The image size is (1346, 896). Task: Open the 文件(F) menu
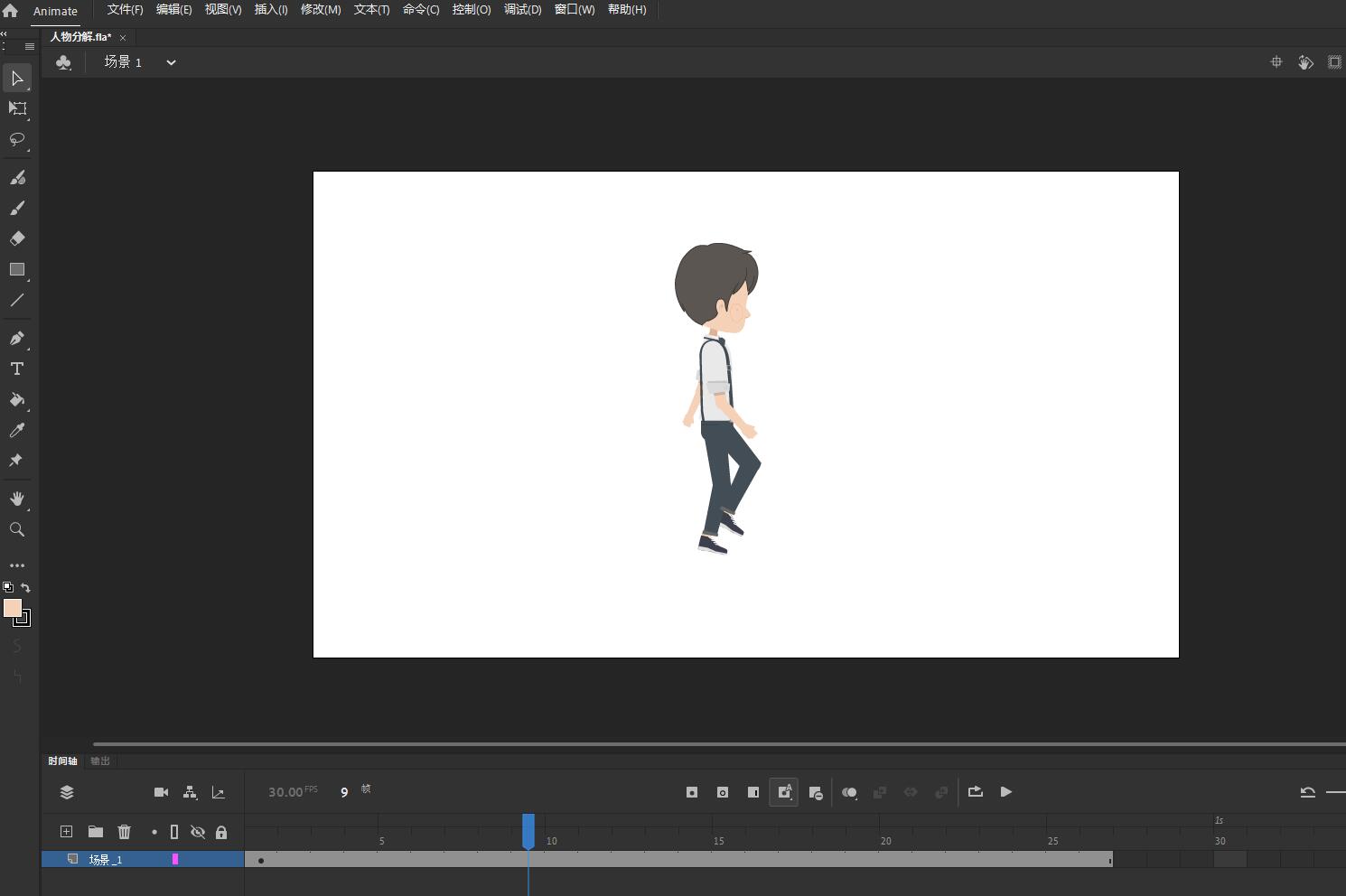click(125, 10)
